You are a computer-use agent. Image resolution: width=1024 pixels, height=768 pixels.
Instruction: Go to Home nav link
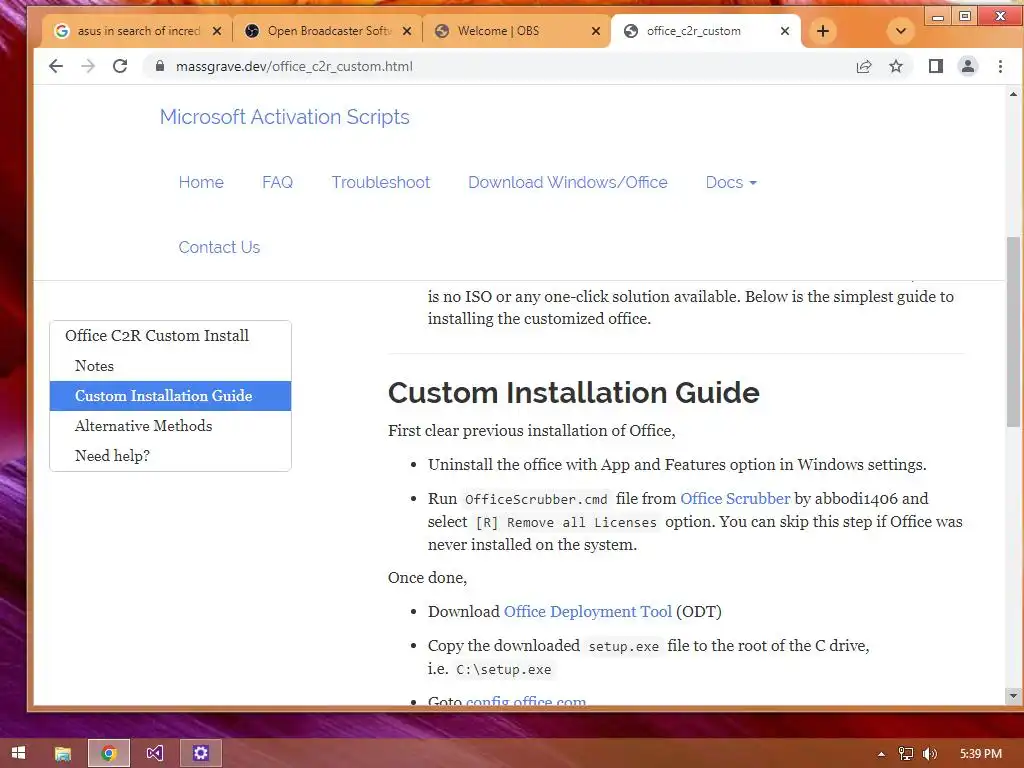201,182
